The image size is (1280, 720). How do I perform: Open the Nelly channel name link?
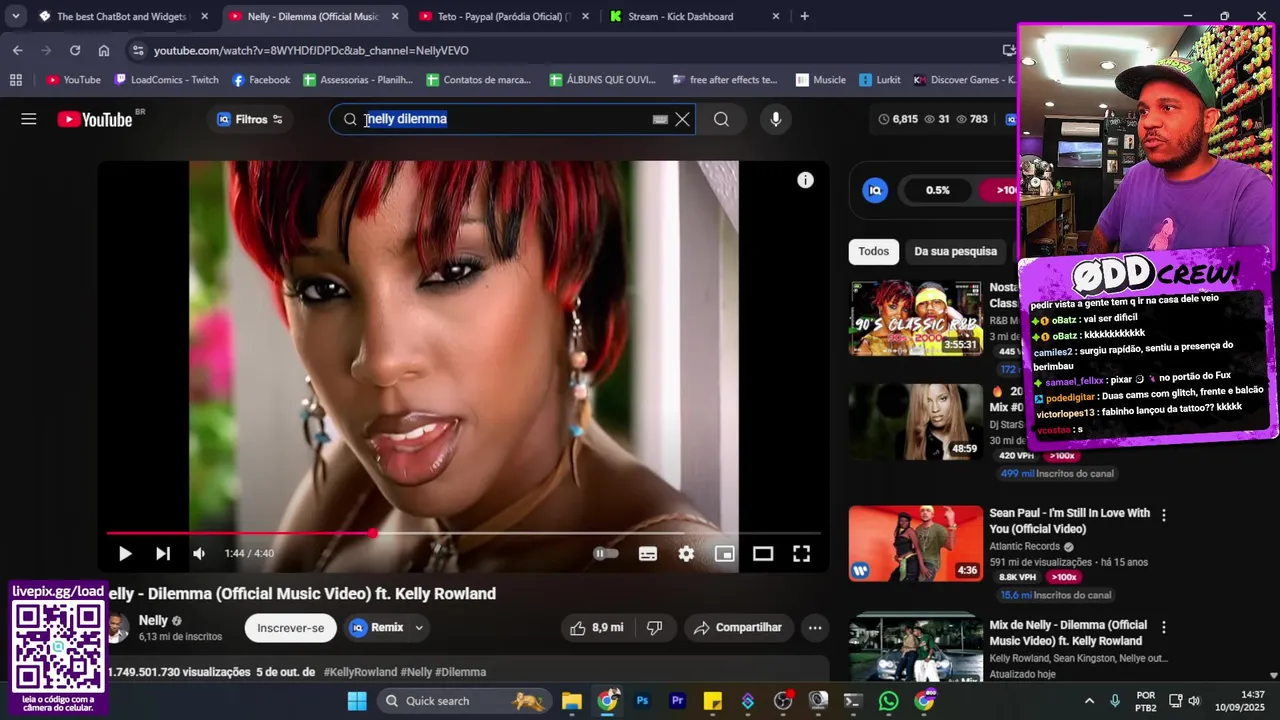pos(153,620)
